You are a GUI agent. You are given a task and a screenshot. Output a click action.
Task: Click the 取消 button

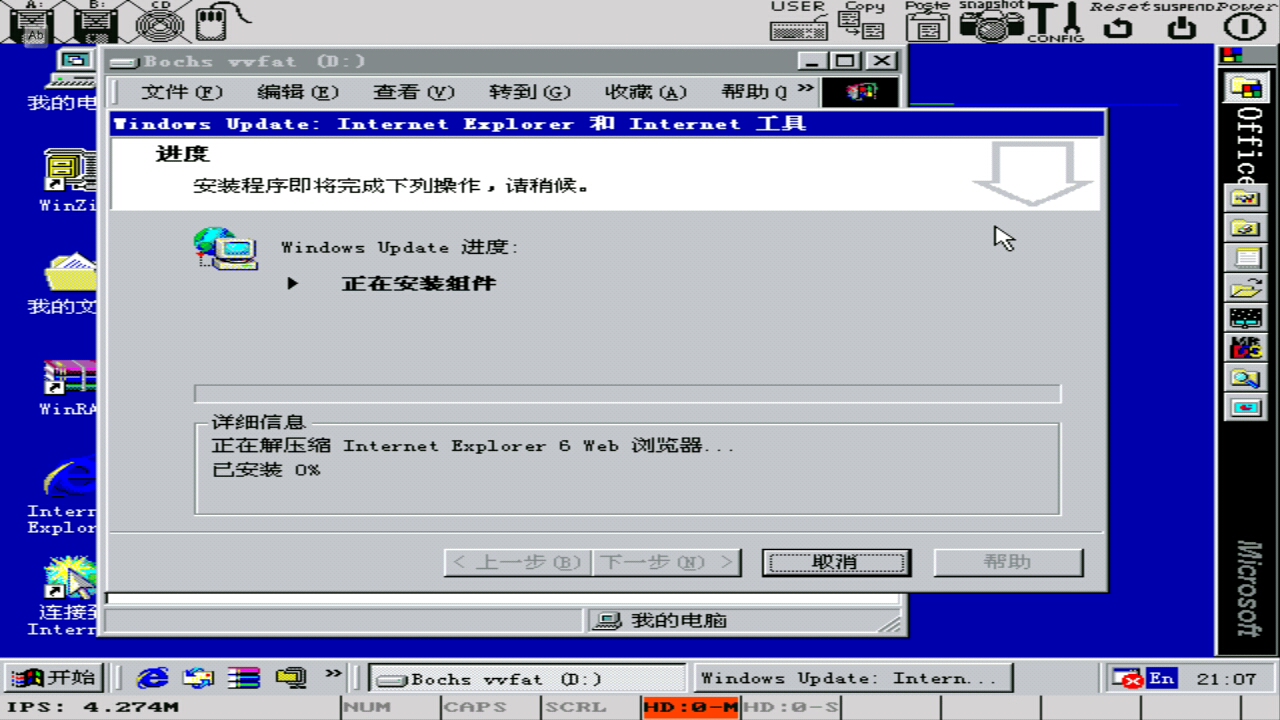tap(836, 562)
